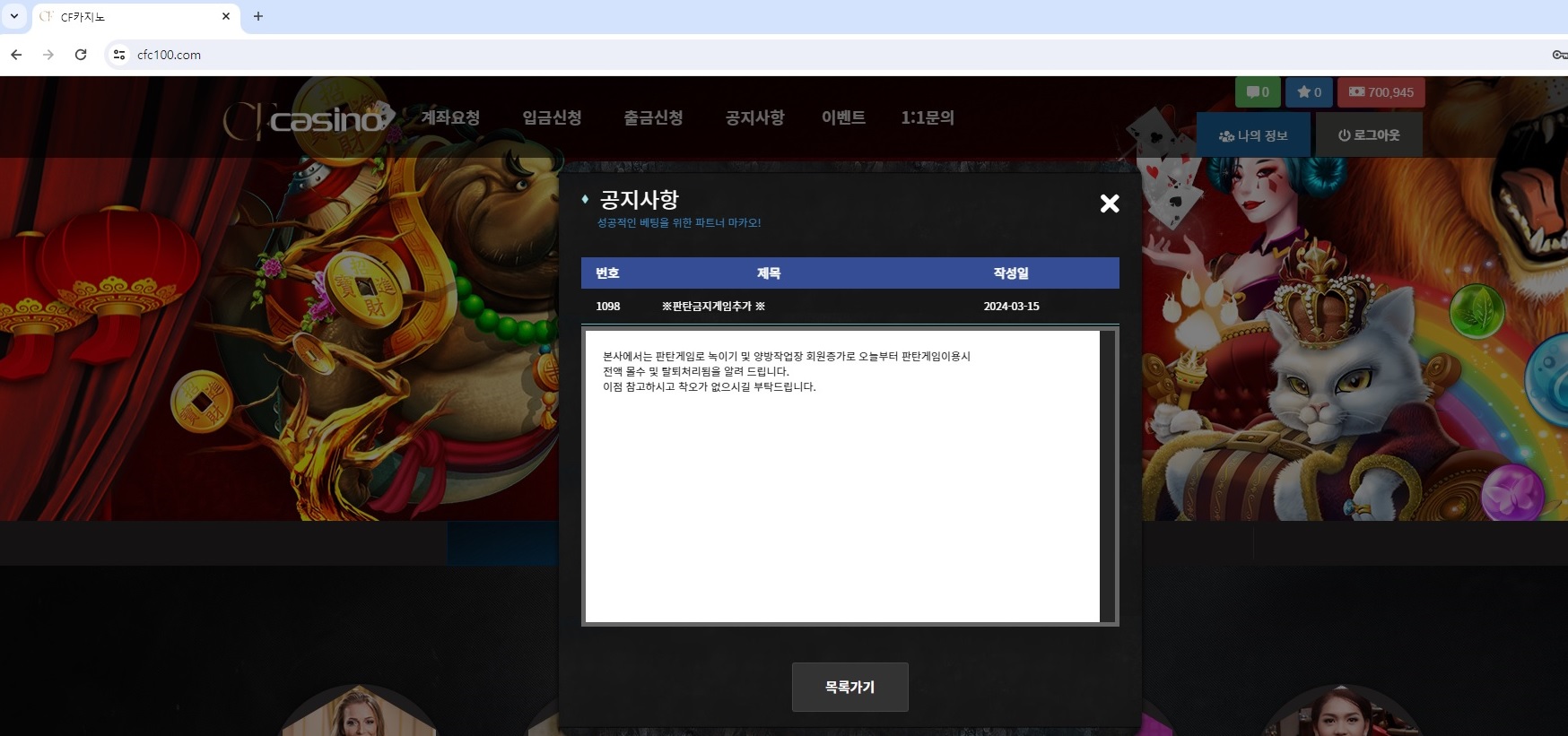The height and width of the screenshot is (736, 1568).
Task: Expand the tab search dropdown arrow
Action: click(x=13, y=16)
